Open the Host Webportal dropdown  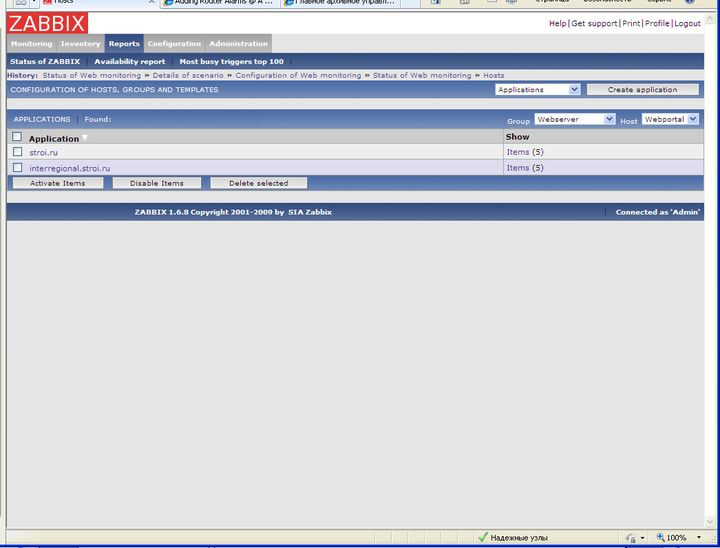[670, 119]
